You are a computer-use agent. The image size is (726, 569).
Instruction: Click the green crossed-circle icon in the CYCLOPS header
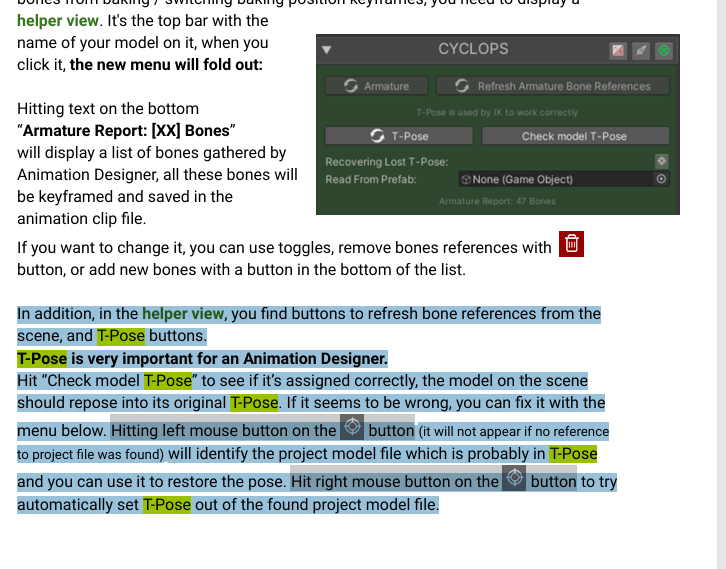pos(663,50)
